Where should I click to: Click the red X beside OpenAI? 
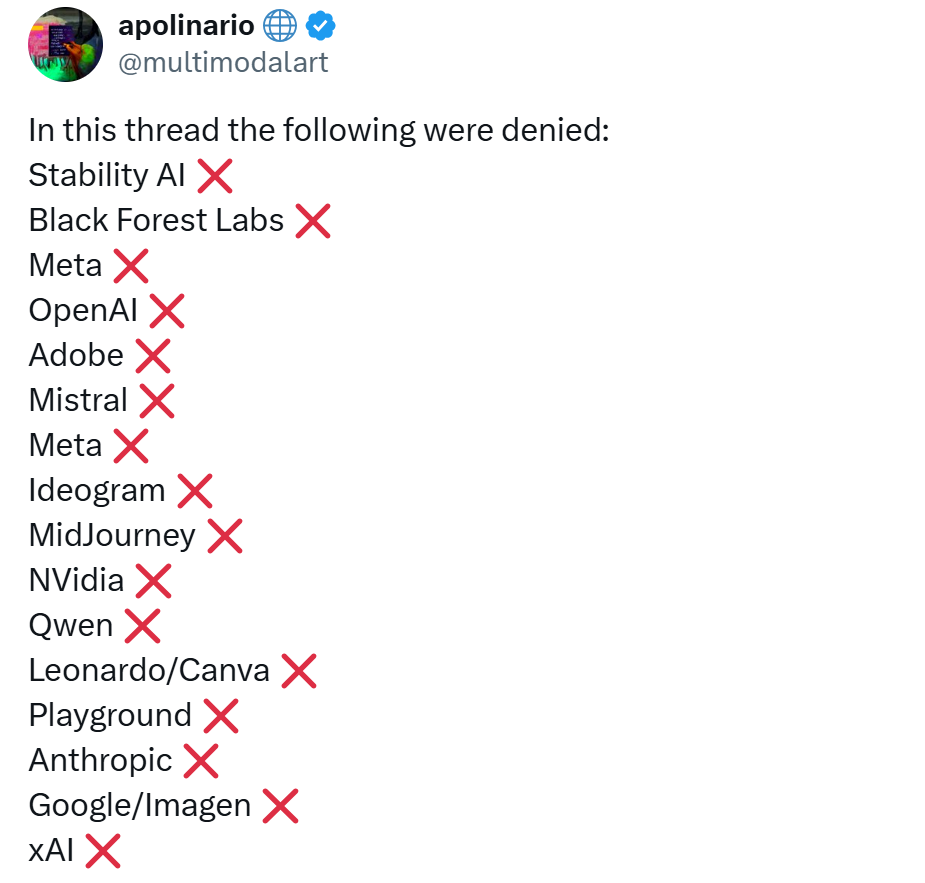click(x=166, y=311)
